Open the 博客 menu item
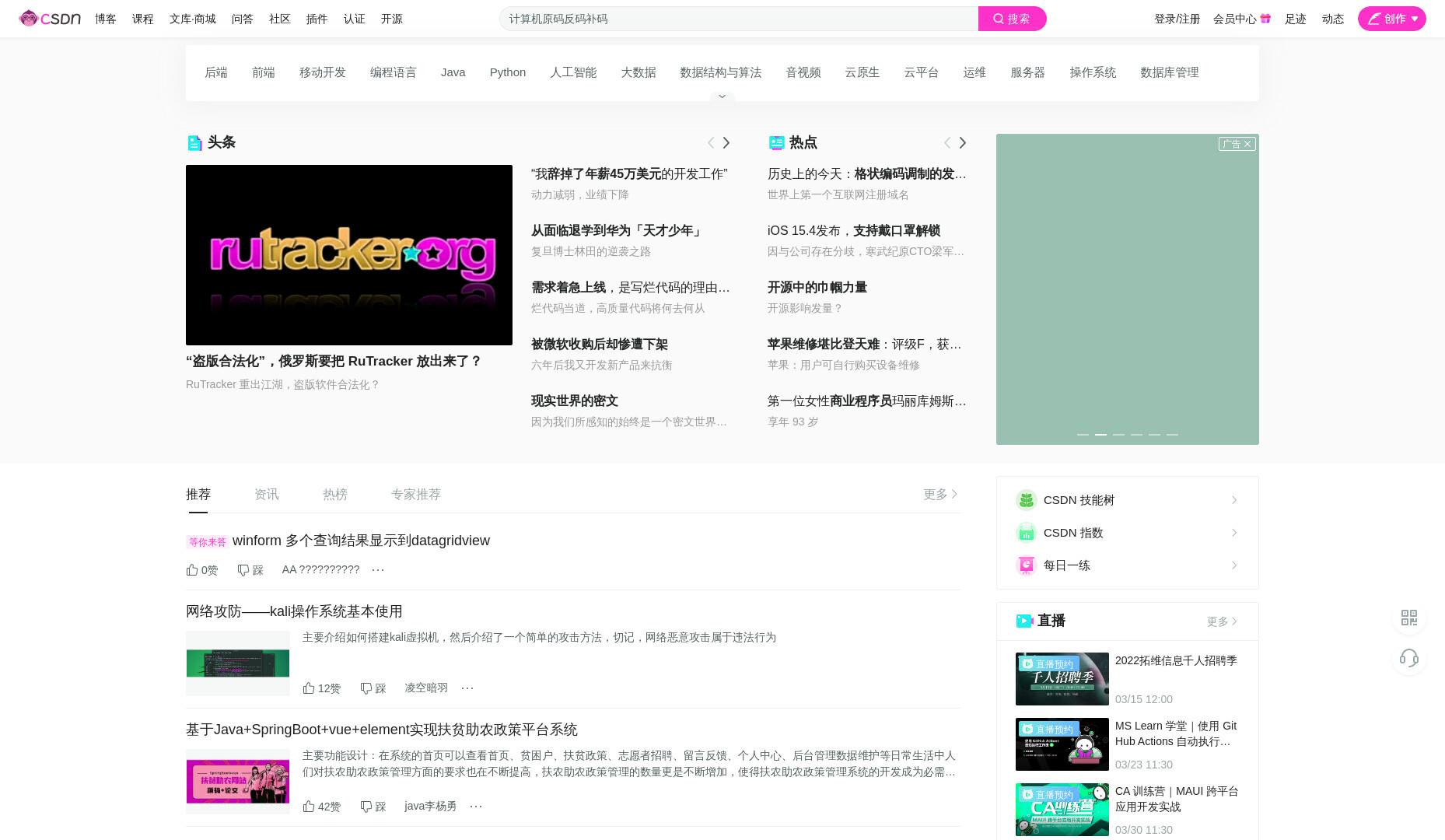Viewport: 1445px width, 840px height. click(106, 19)
